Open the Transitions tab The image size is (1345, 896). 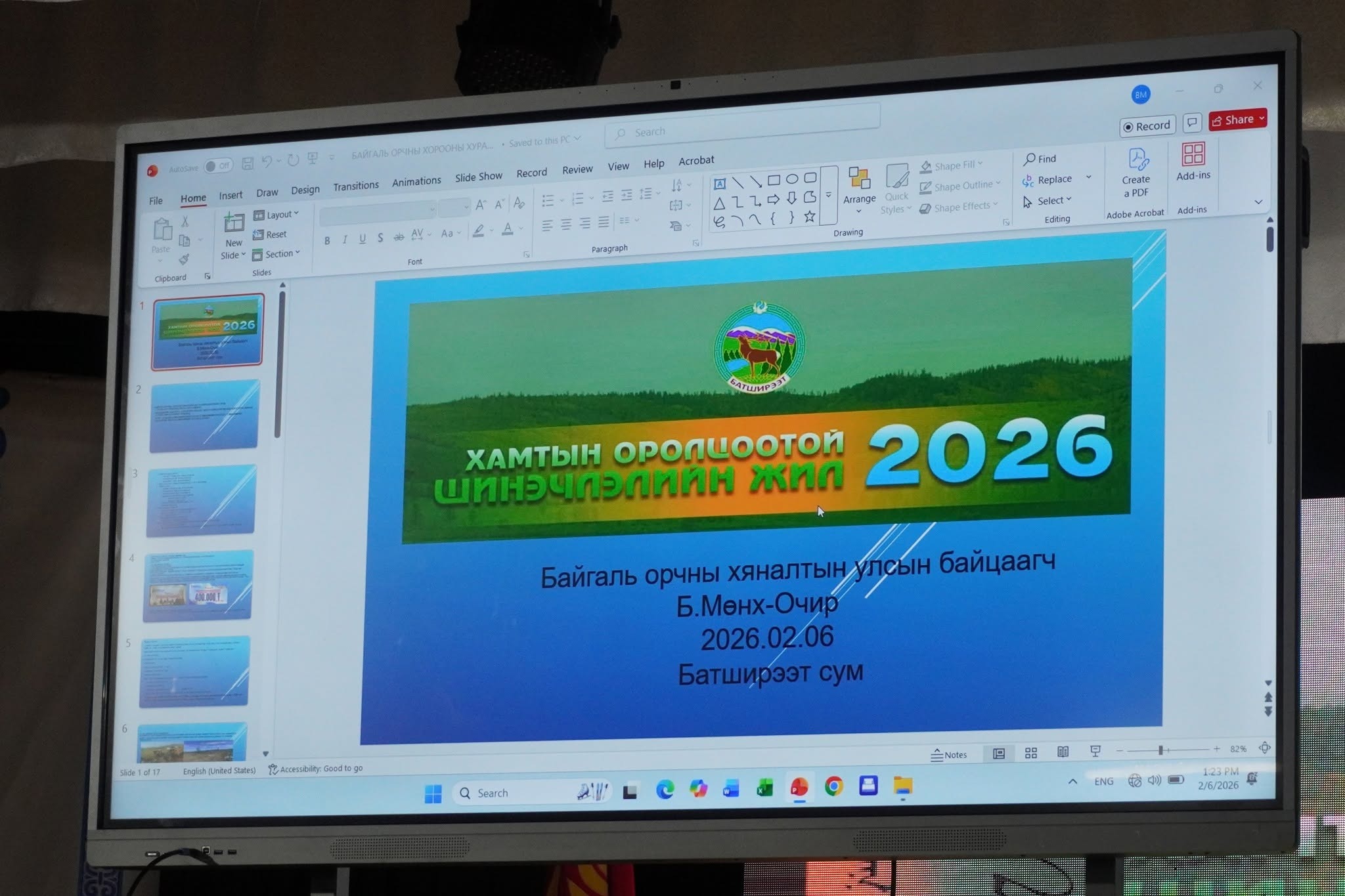tap(356, 186)
